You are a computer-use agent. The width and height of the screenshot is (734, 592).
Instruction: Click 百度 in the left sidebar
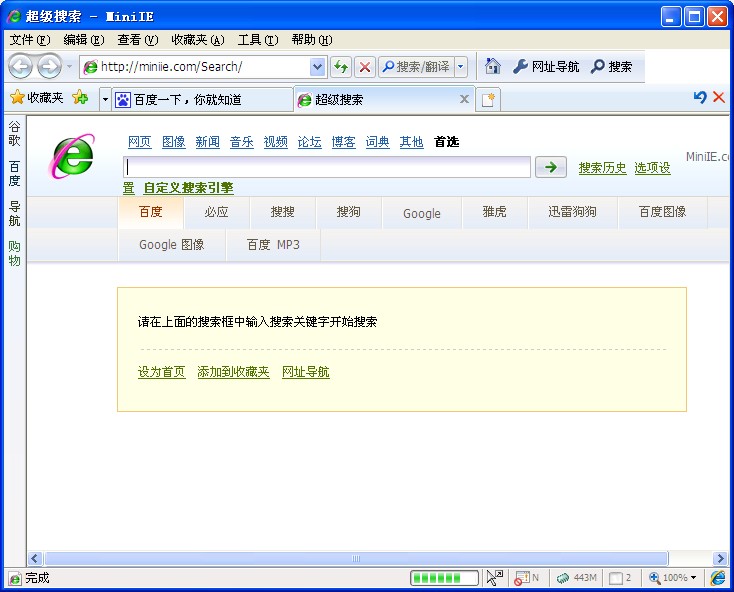[15, 174]
